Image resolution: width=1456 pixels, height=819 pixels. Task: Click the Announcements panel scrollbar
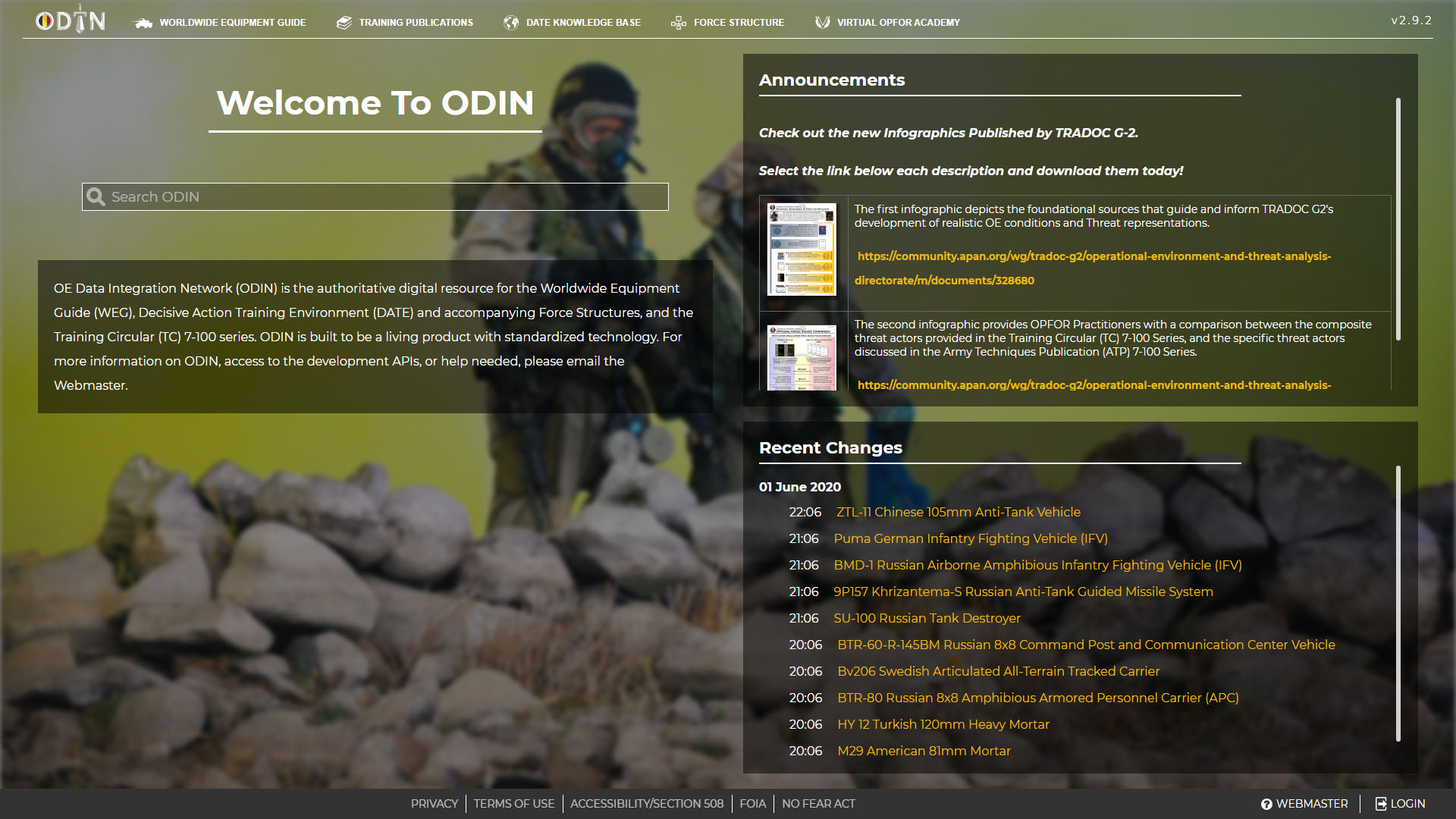coord(1398,220)
